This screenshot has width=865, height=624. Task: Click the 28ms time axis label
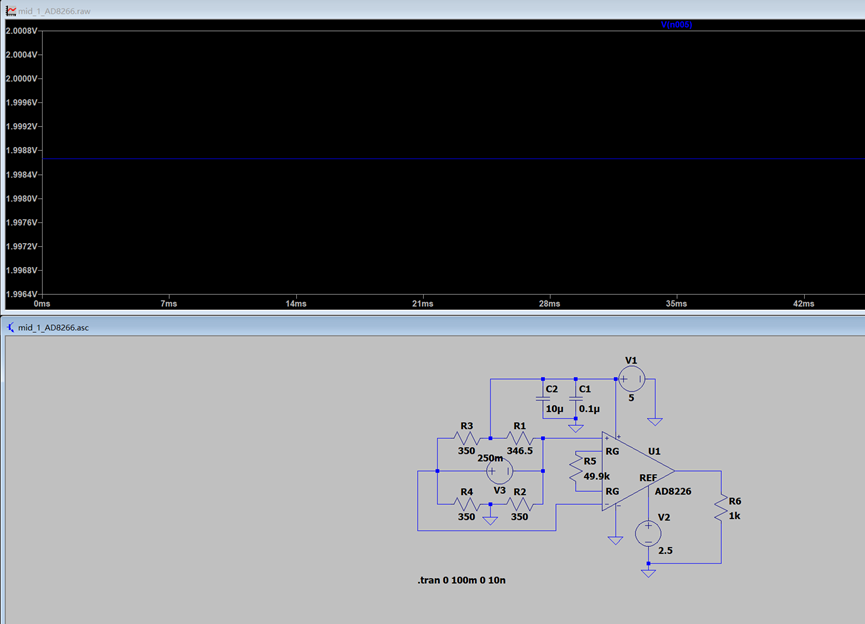pos(549,303)
